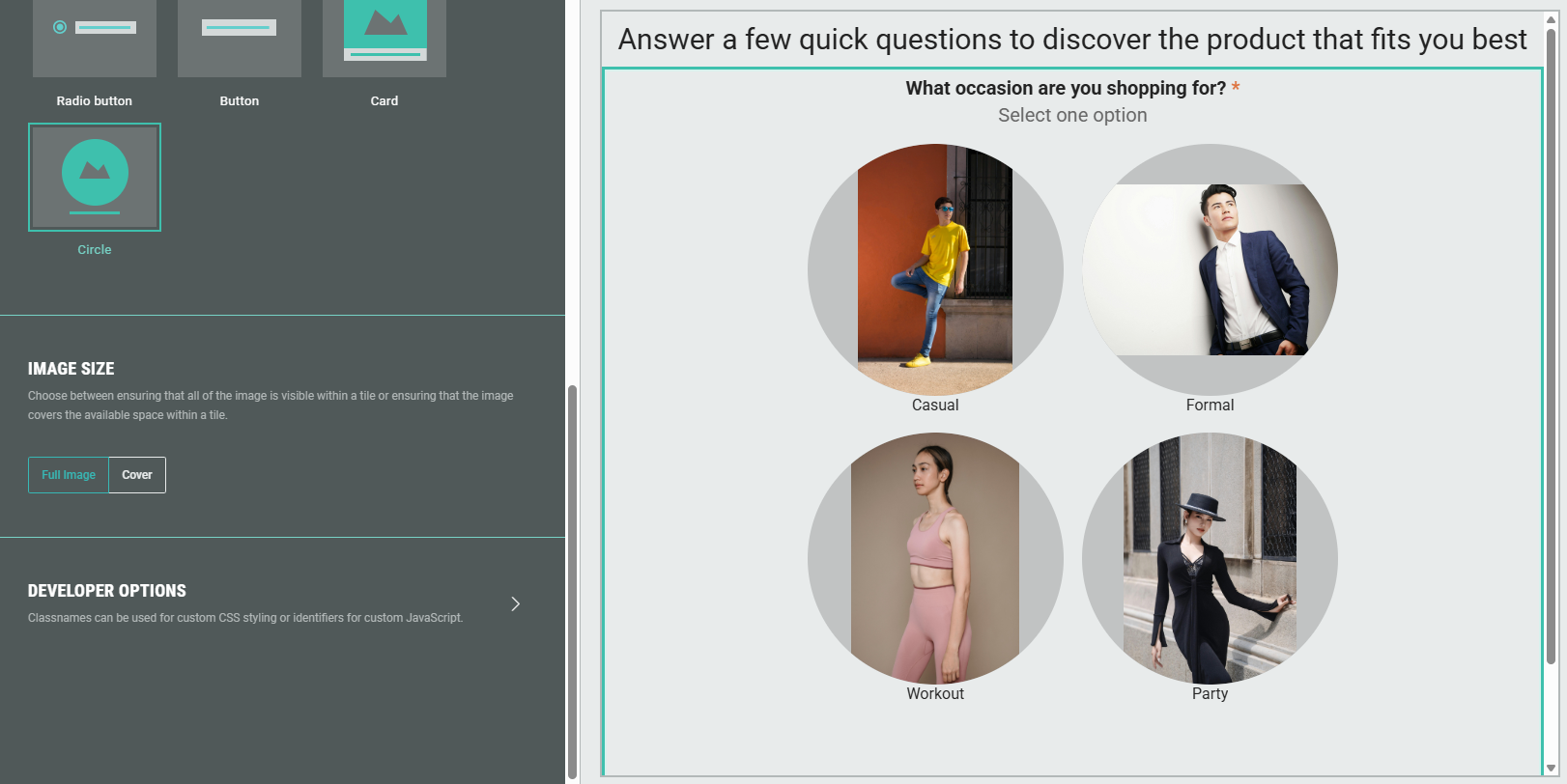Switch image size to Full Image
The width and height of the screenshot is (1567, 784).
point(69,475)
